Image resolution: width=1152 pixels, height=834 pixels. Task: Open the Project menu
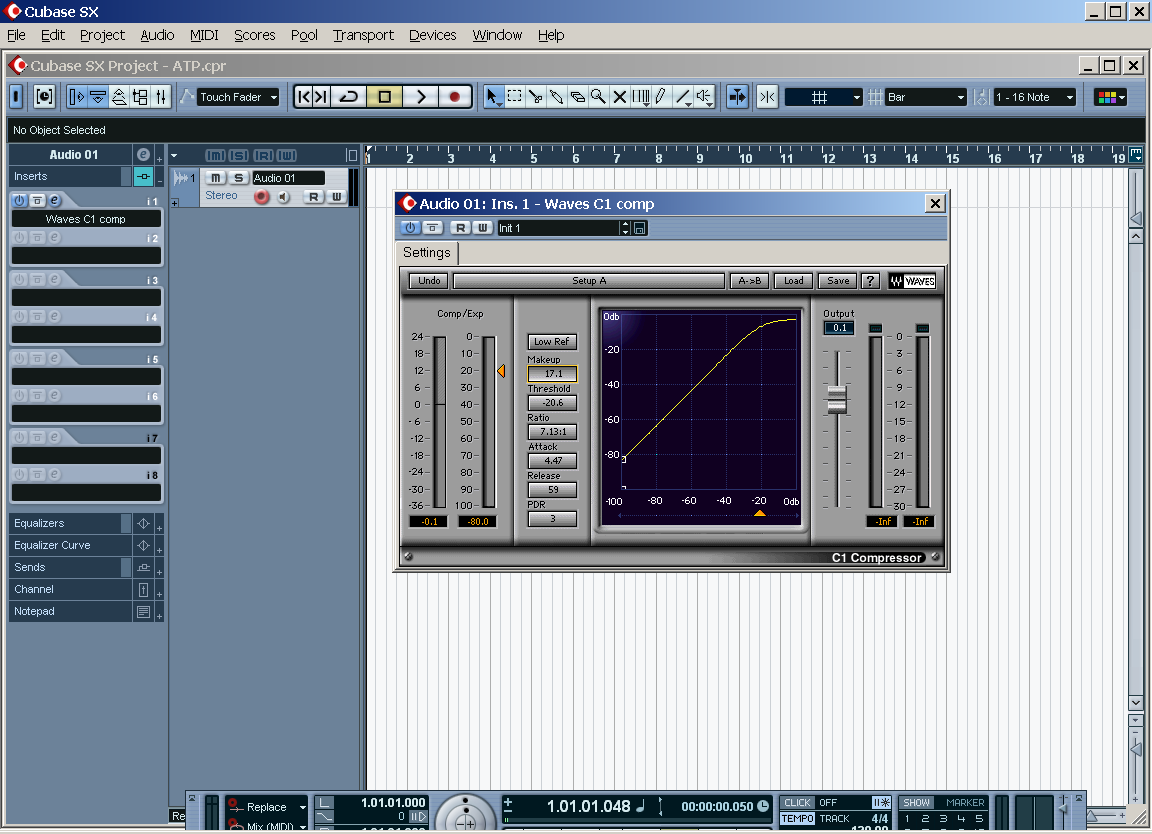tap(102, 35)
